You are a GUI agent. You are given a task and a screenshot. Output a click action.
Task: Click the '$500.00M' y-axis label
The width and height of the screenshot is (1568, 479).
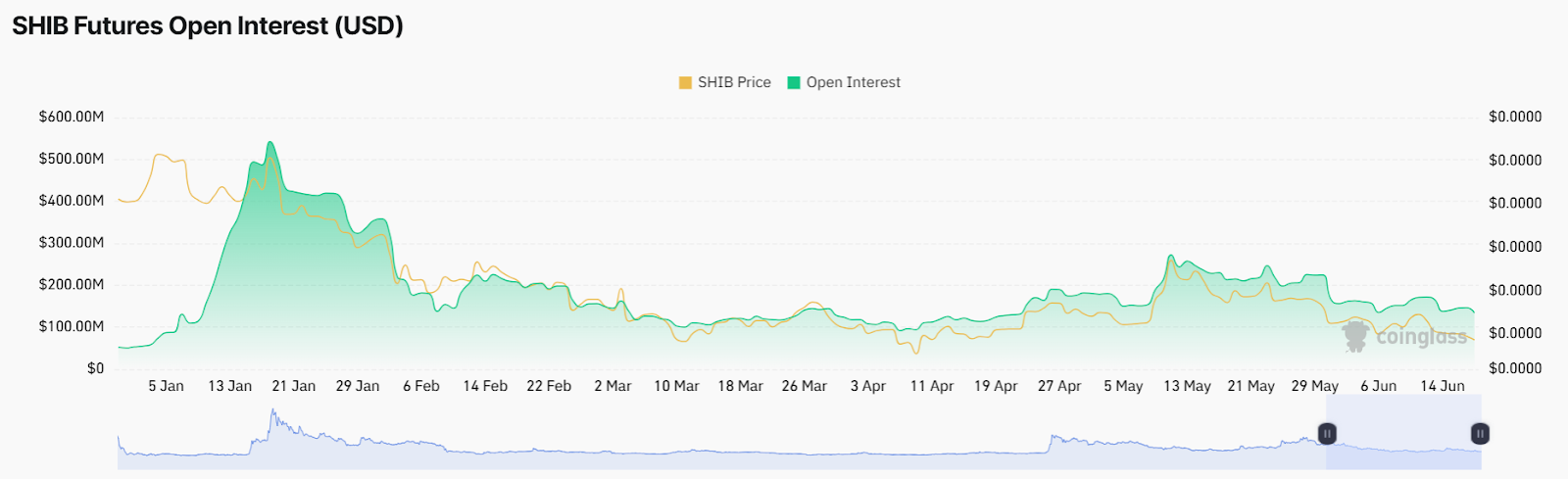[x=72, y=159]
